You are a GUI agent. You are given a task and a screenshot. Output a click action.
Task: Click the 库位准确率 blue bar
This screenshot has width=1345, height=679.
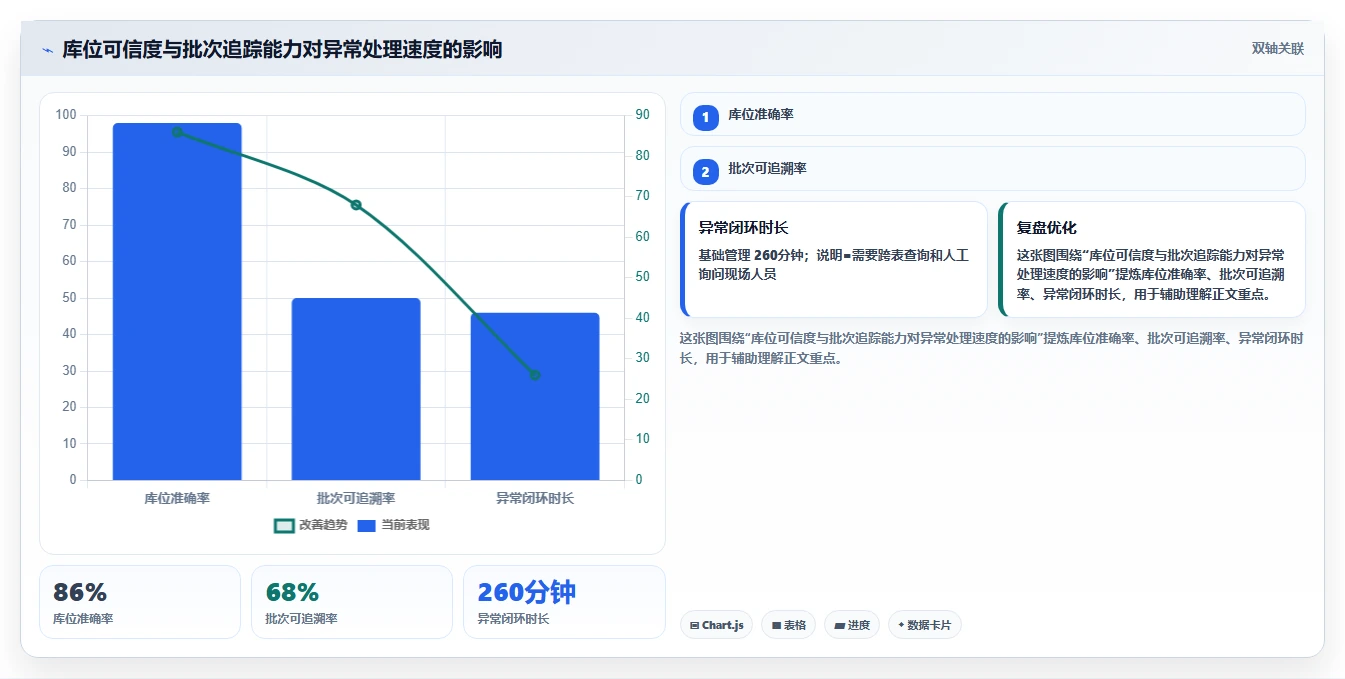point(177,301)
